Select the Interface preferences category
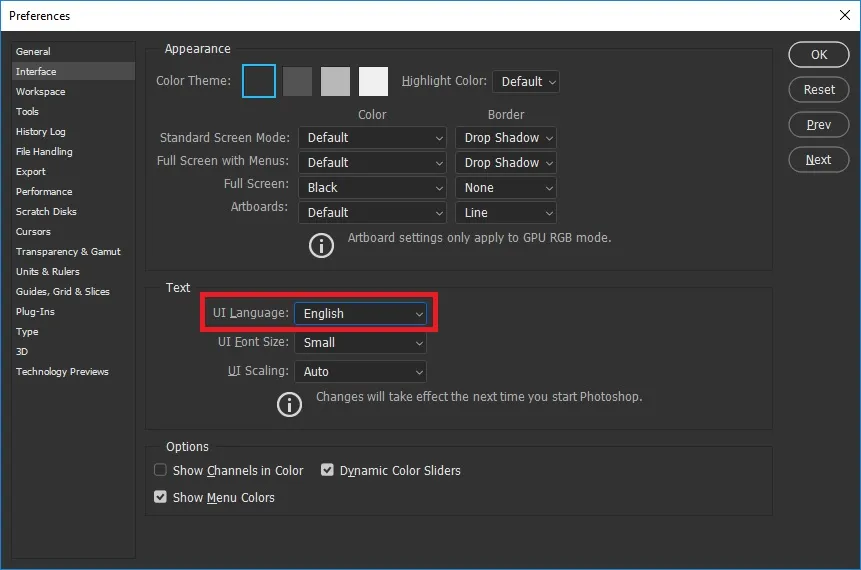The width and height of the screenshot is (861, 570). (73, 71)
